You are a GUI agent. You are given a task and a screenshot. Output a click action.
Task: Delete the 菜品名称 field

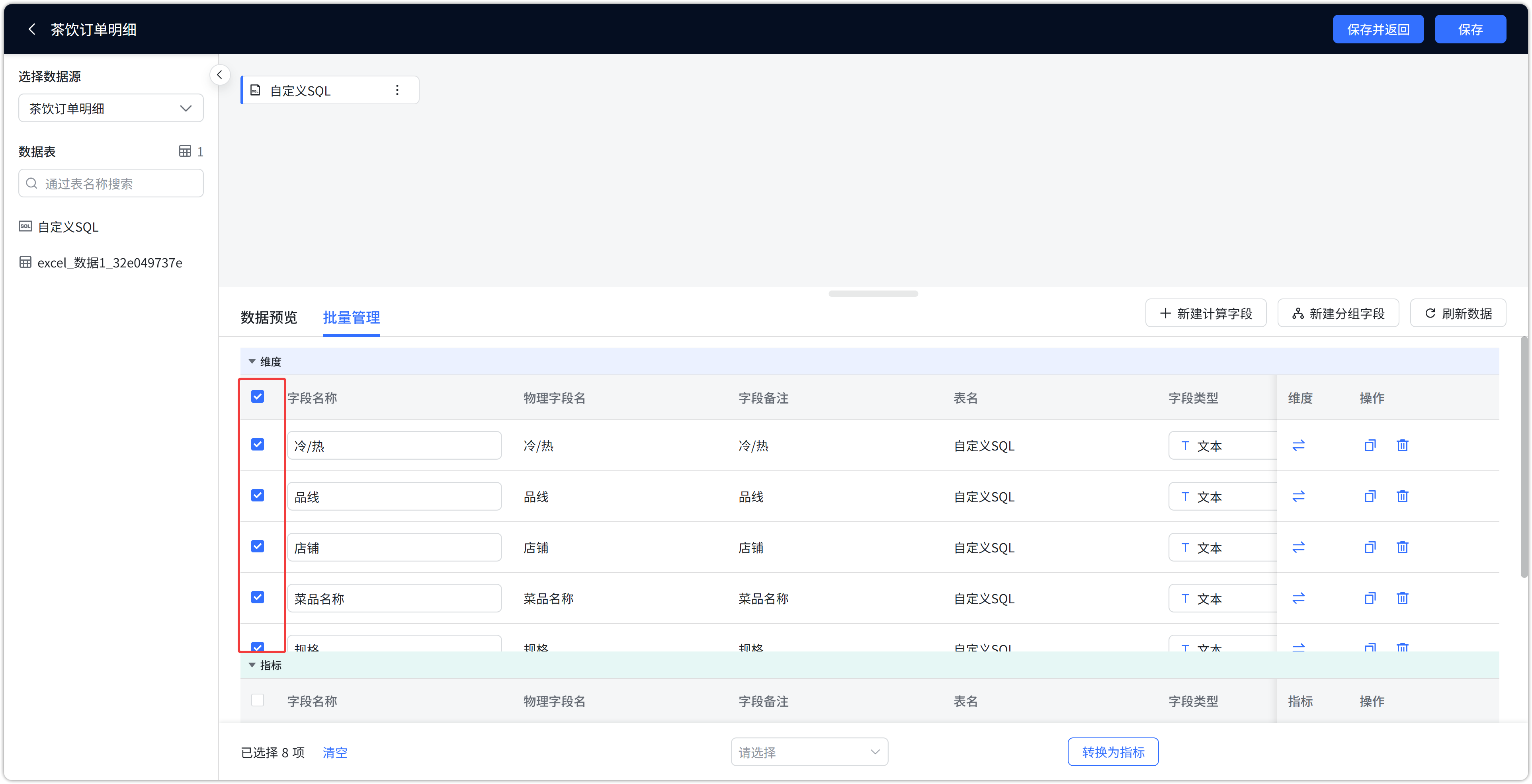click(x=1402, y=599)
